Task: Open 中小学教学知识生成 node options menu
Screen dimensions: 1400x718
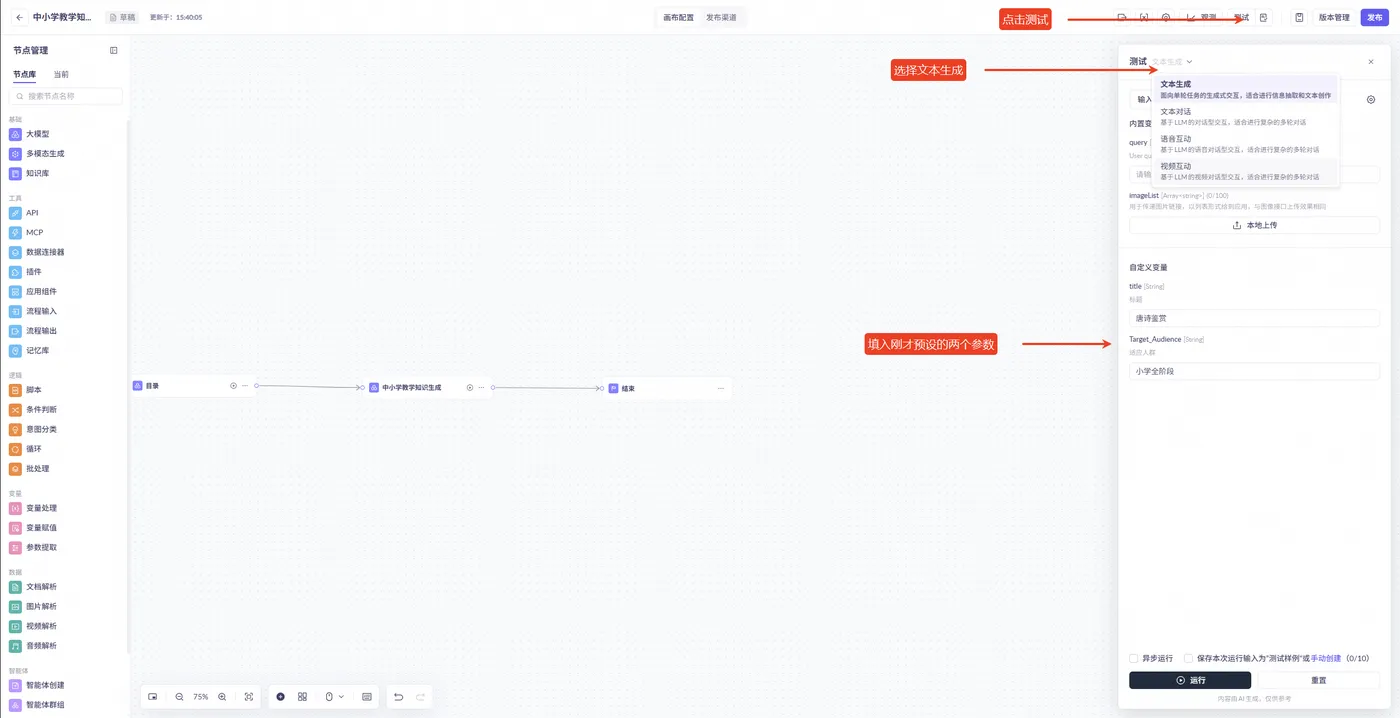Action: point(481,387)
